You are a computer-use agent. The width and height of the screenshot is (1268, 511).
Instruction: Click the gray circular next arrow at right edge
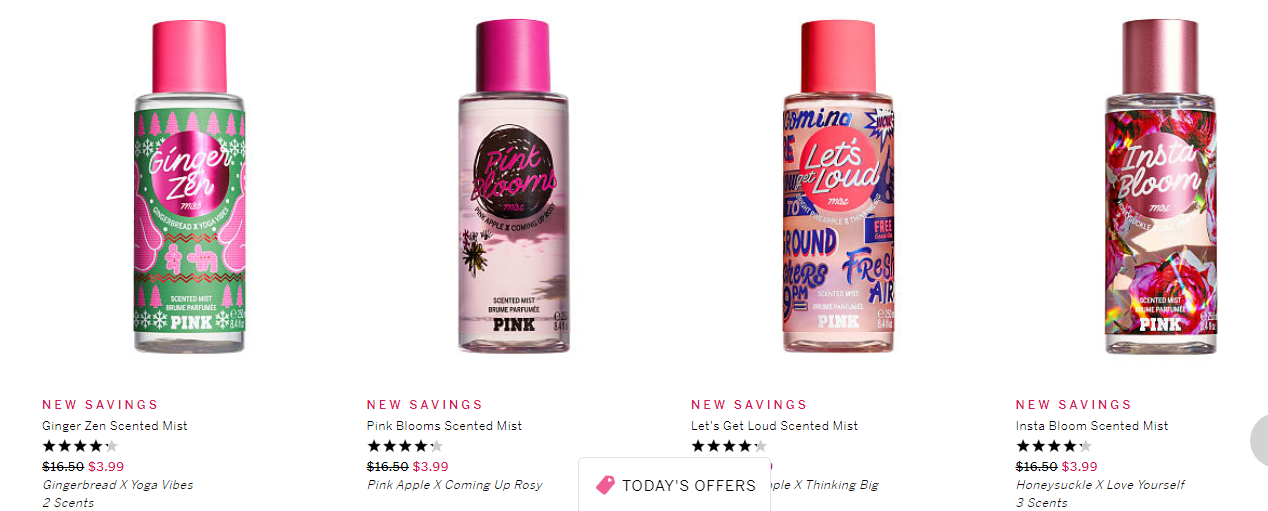coord(1259,439)
